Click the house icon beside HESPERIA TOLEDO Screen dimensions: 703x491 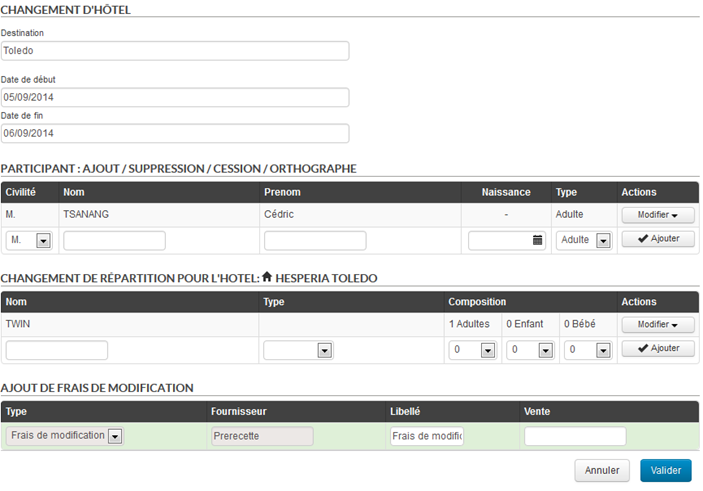point(267,277)
